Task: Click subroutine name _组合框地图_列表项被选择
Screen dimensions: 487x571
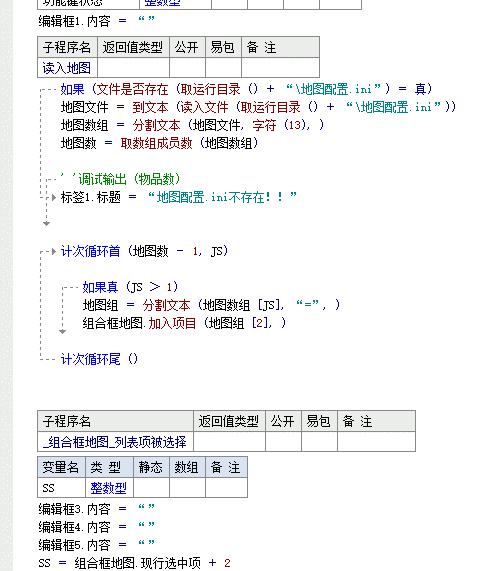Action: 114,442
